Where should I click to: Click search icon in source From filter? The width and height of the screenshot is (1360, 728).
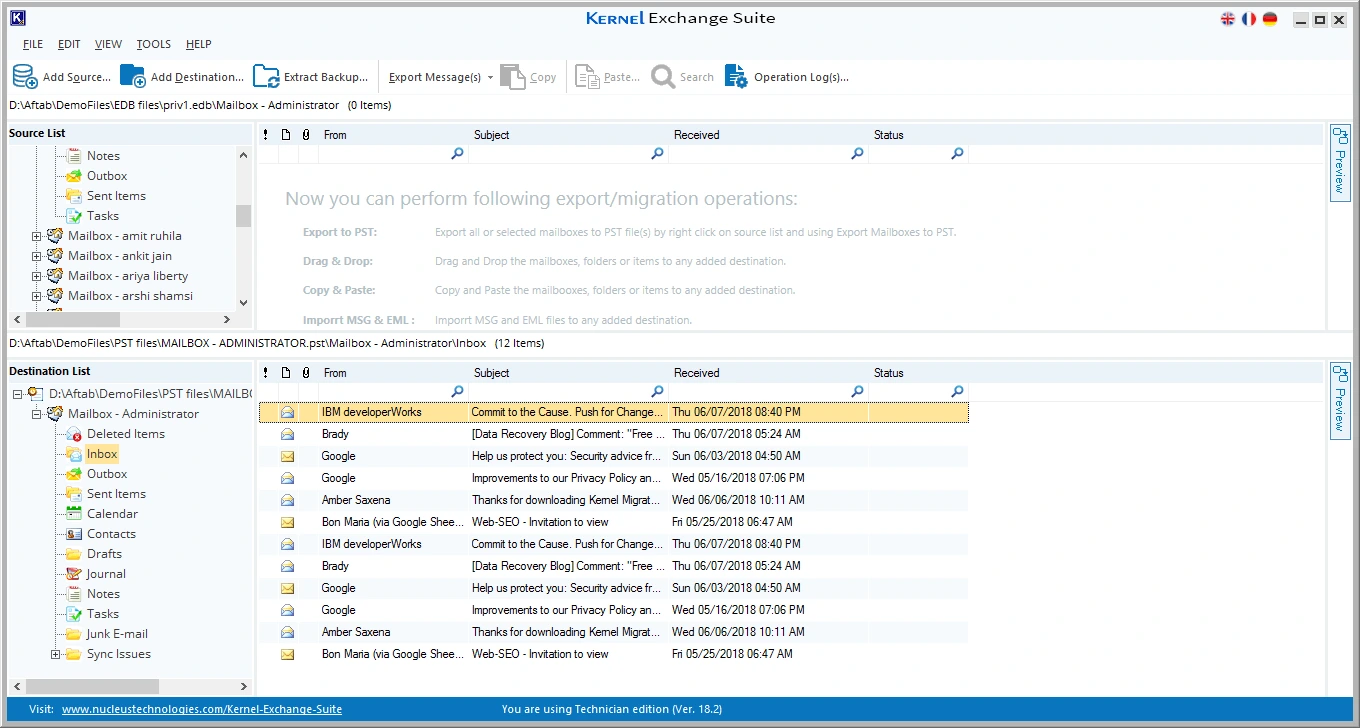tap(457, 154)
